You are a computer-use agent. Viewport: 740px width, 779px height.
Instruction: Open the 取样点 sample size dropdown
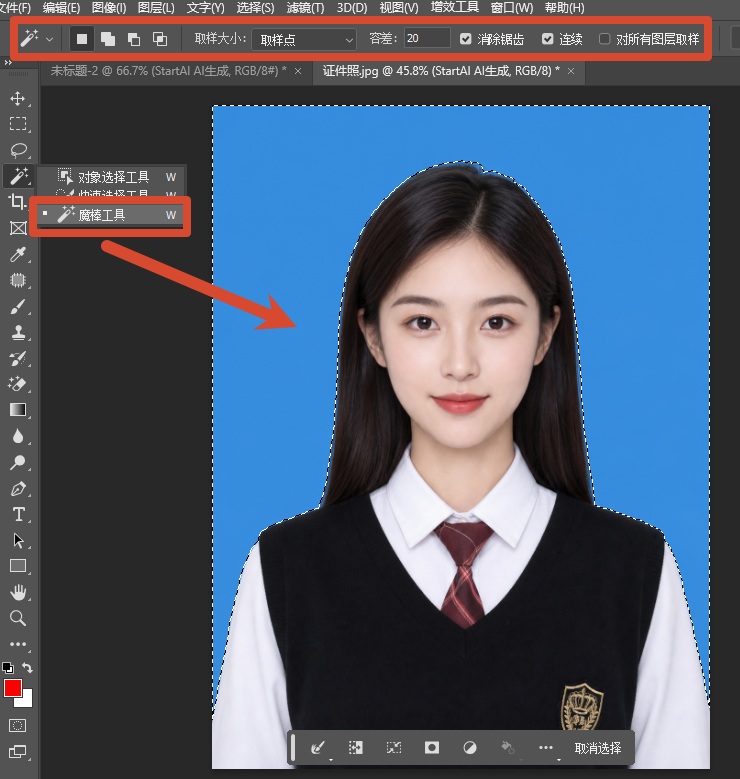[x=304, y=39]
